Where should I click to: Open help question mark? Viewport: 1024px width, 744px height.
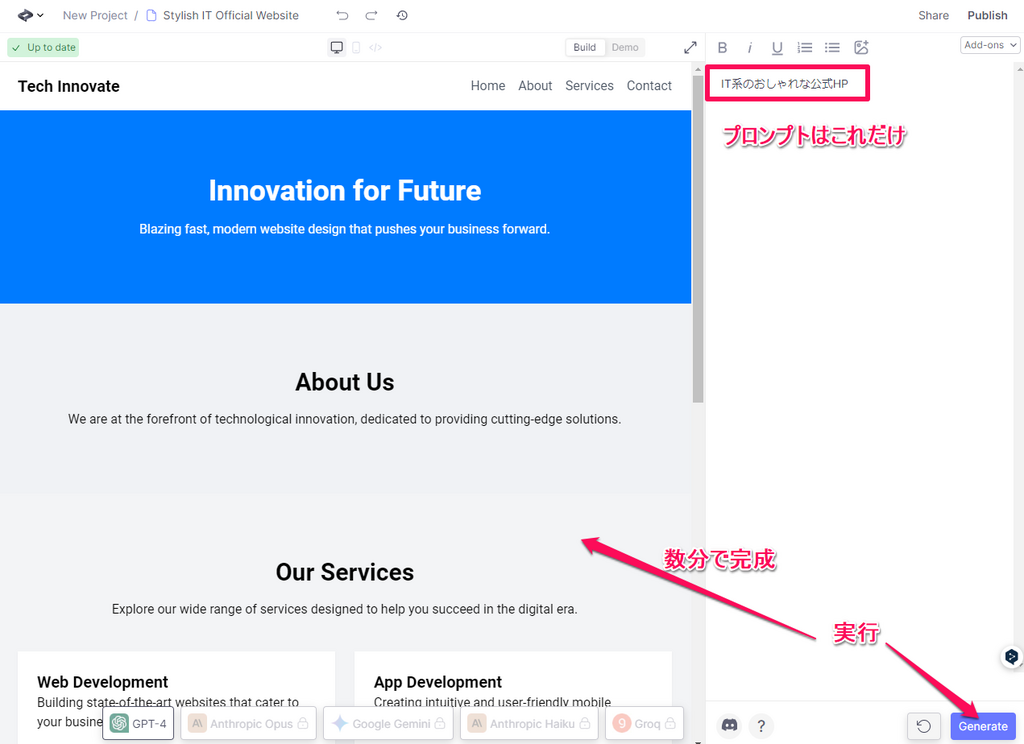(x=761, y=725)
